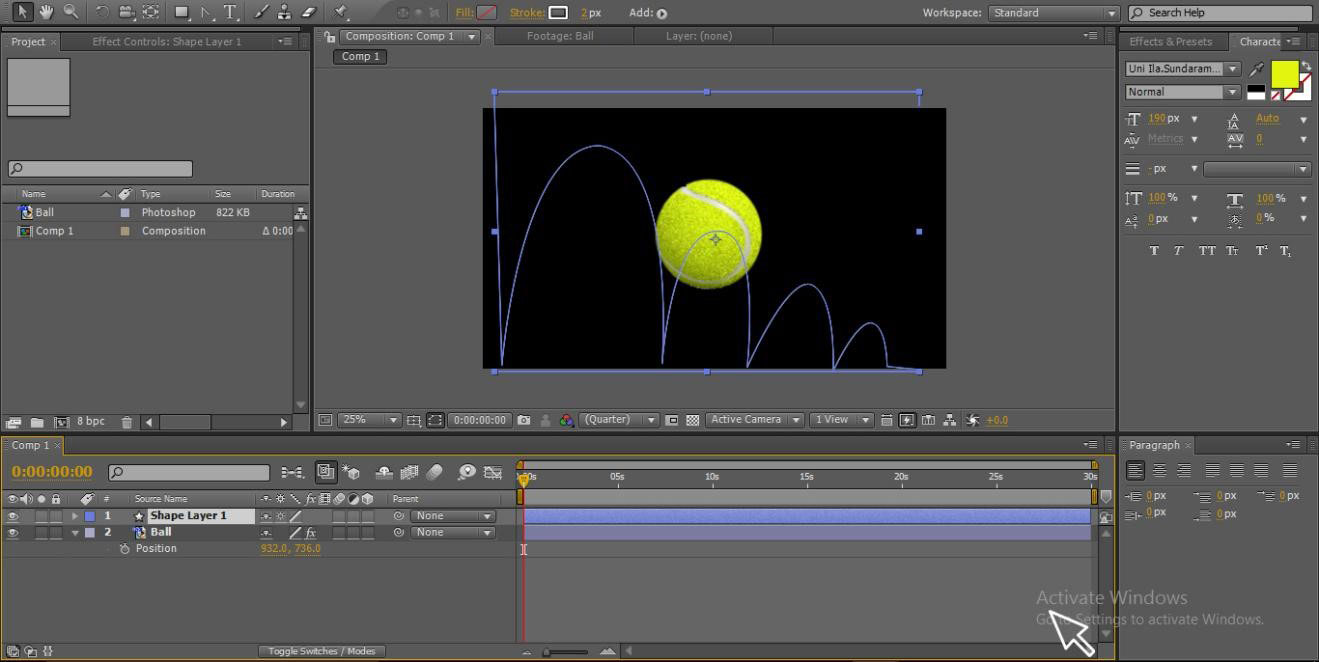Toggle Motion Blur for compositions
This screenshot has width=1319, height=662.
[x=409, y=472]
